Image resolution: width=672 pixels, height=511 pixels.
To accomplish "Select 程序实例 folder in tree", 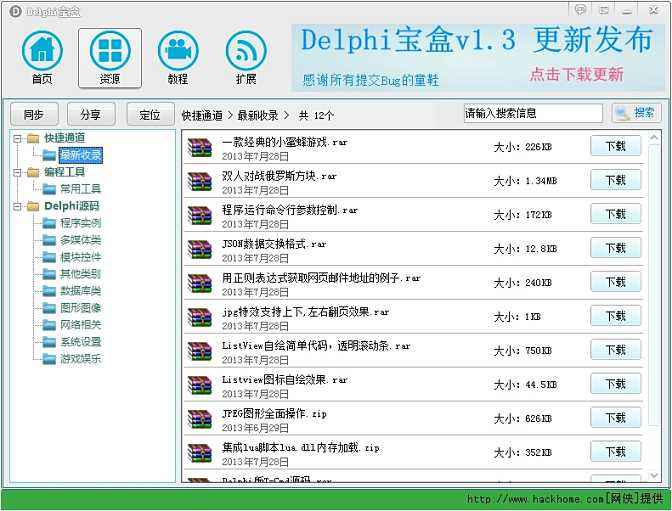I will point(81,223).
